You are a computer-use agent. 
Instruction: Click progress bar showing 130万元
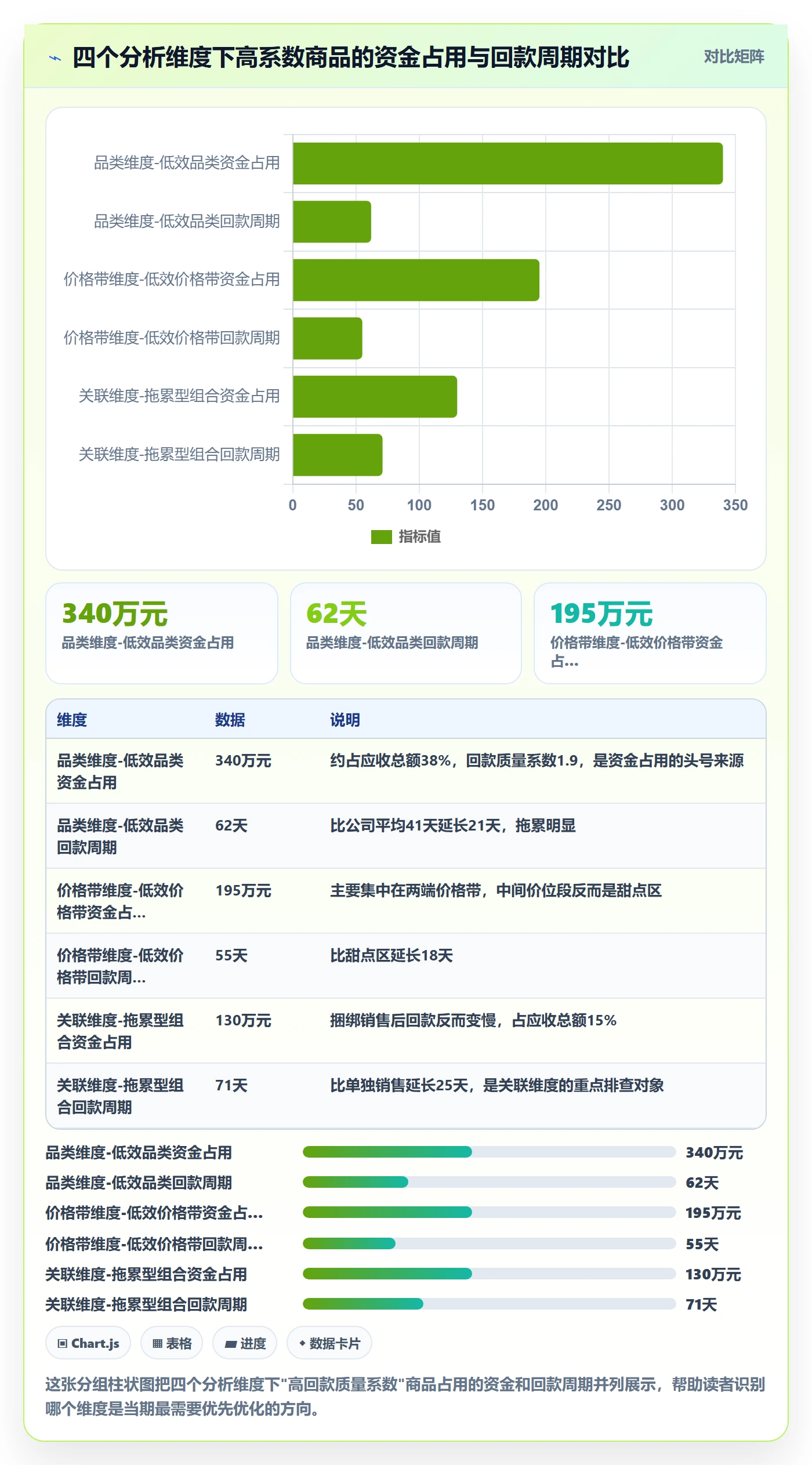pyautogui.click(x=489, y=1274)
